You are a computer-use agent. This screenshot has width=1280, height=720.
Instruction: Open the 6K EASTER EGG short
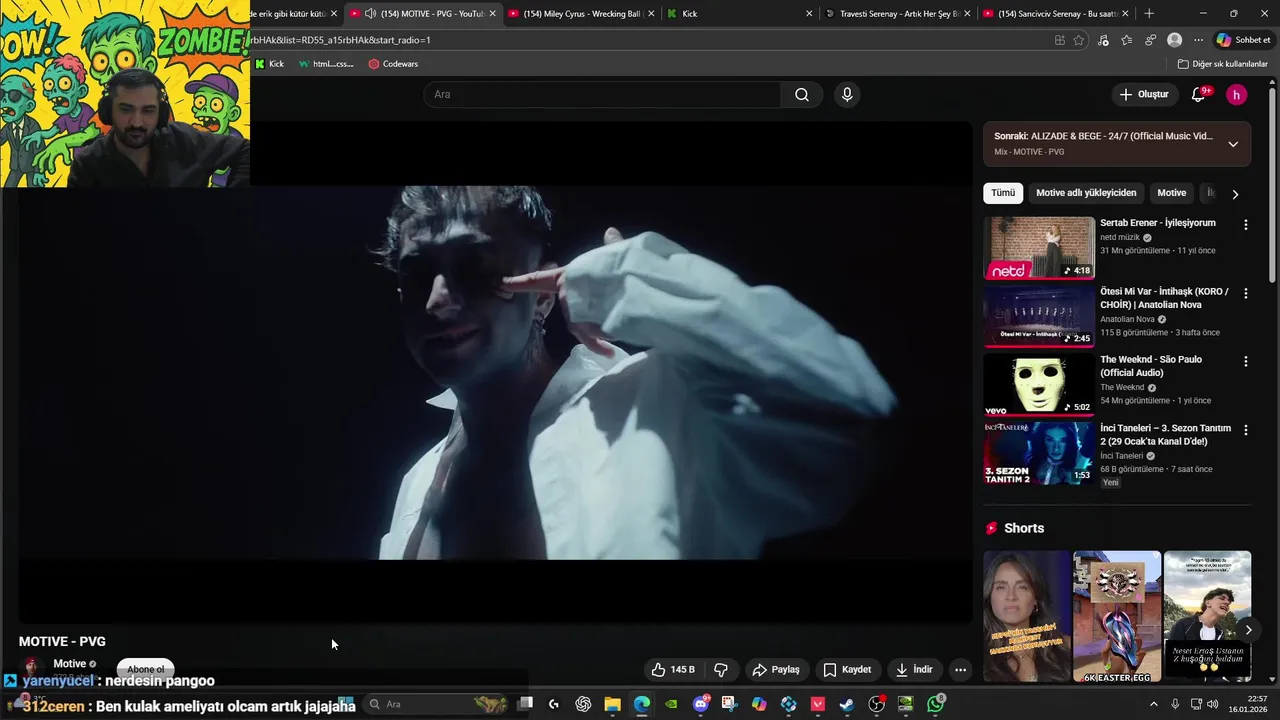[1117, 616]
